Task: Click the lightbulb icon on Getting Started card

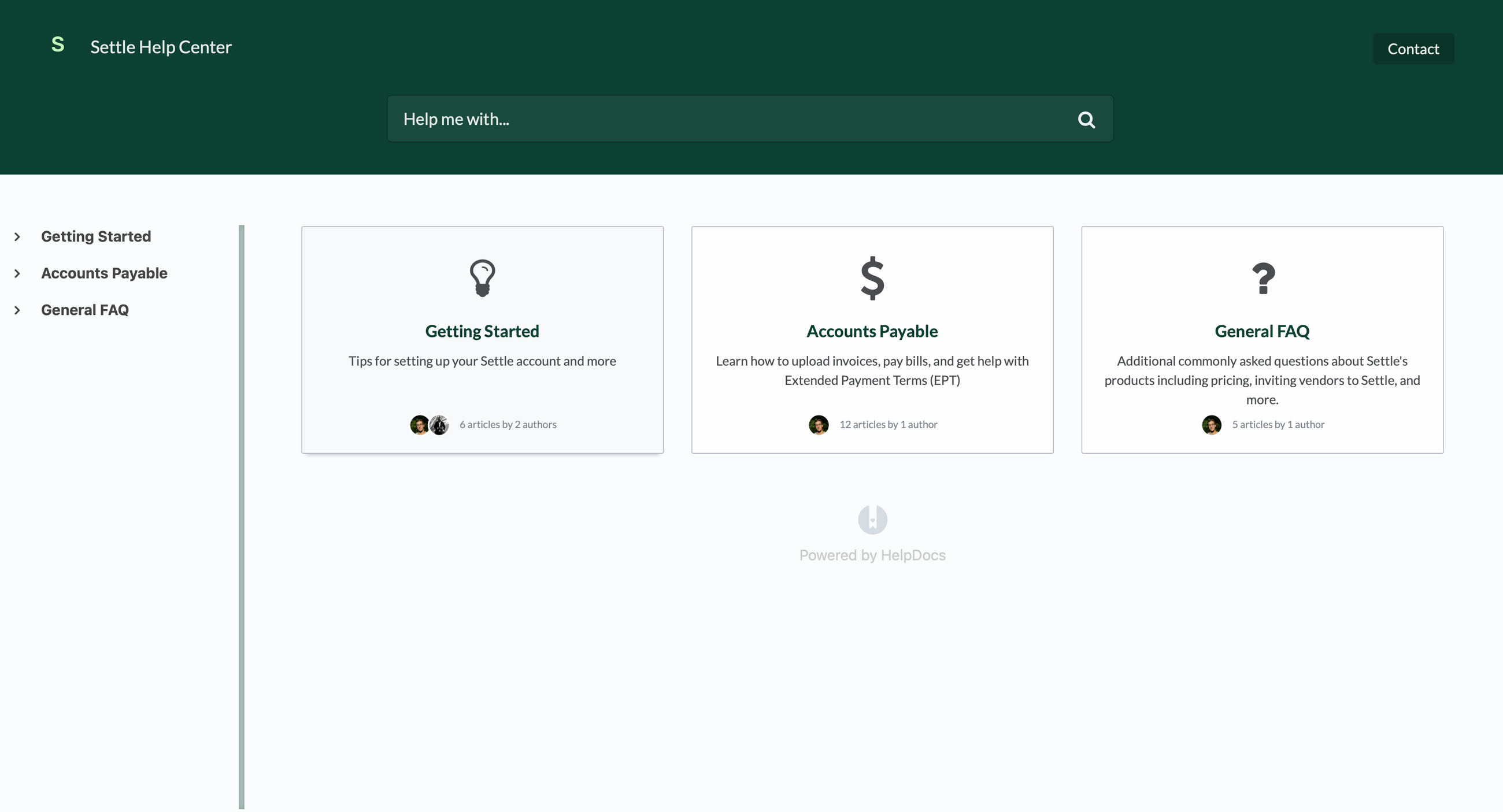Action: [x=482, y=279]
